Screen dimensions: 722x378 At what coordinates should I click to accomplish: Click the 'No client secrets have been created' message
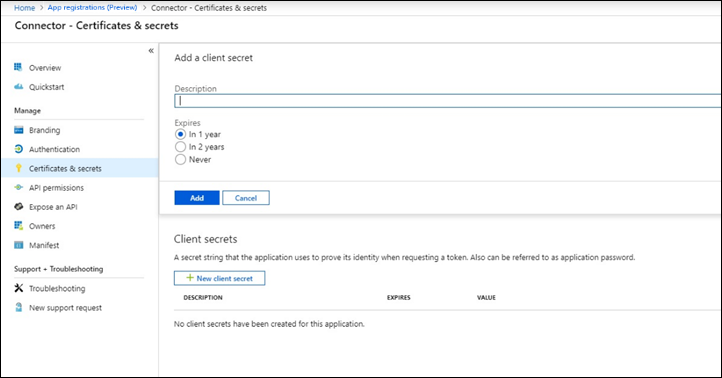269,324
